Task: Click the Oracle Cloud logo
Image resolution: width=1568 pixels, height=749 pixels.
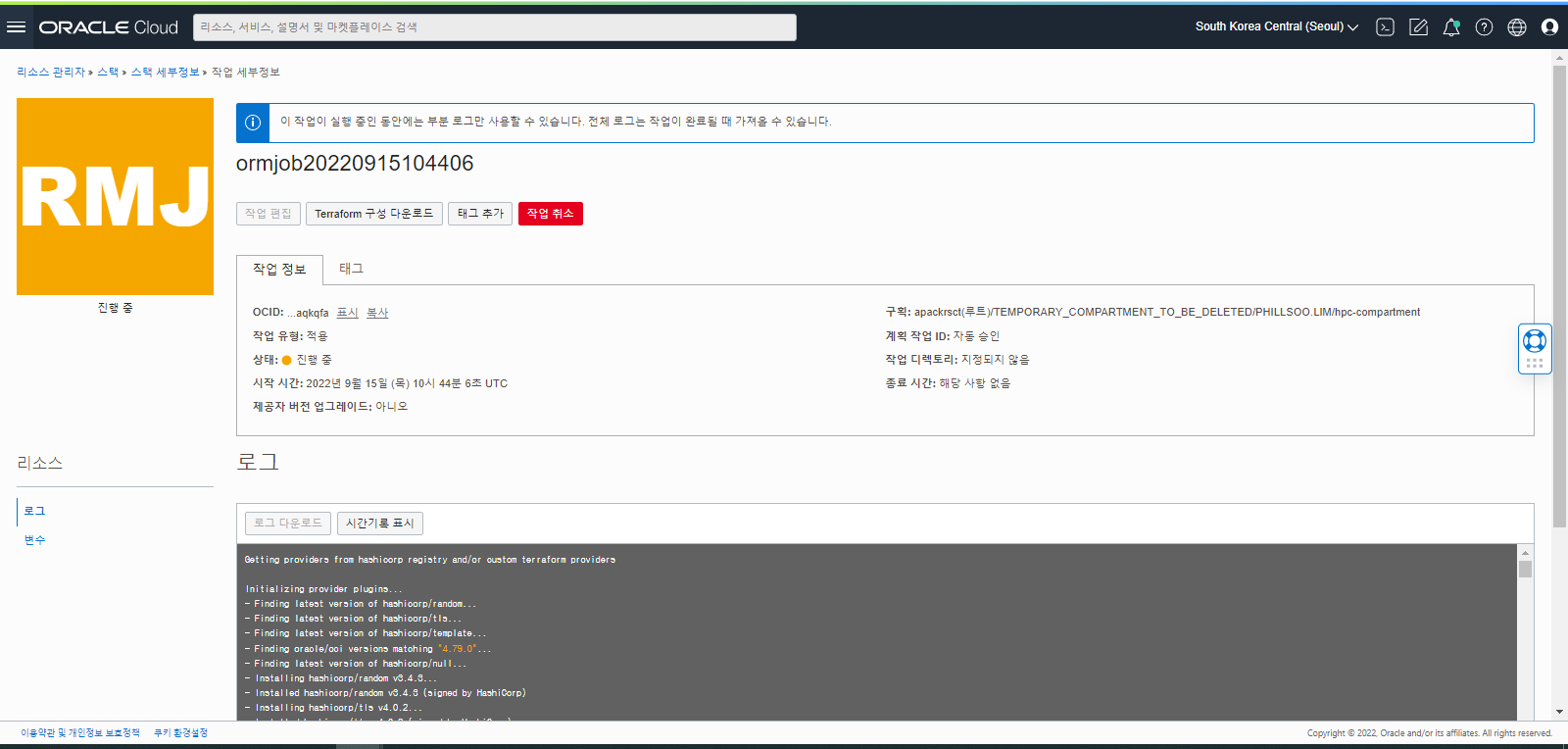Action: click(x=109, y=27)
